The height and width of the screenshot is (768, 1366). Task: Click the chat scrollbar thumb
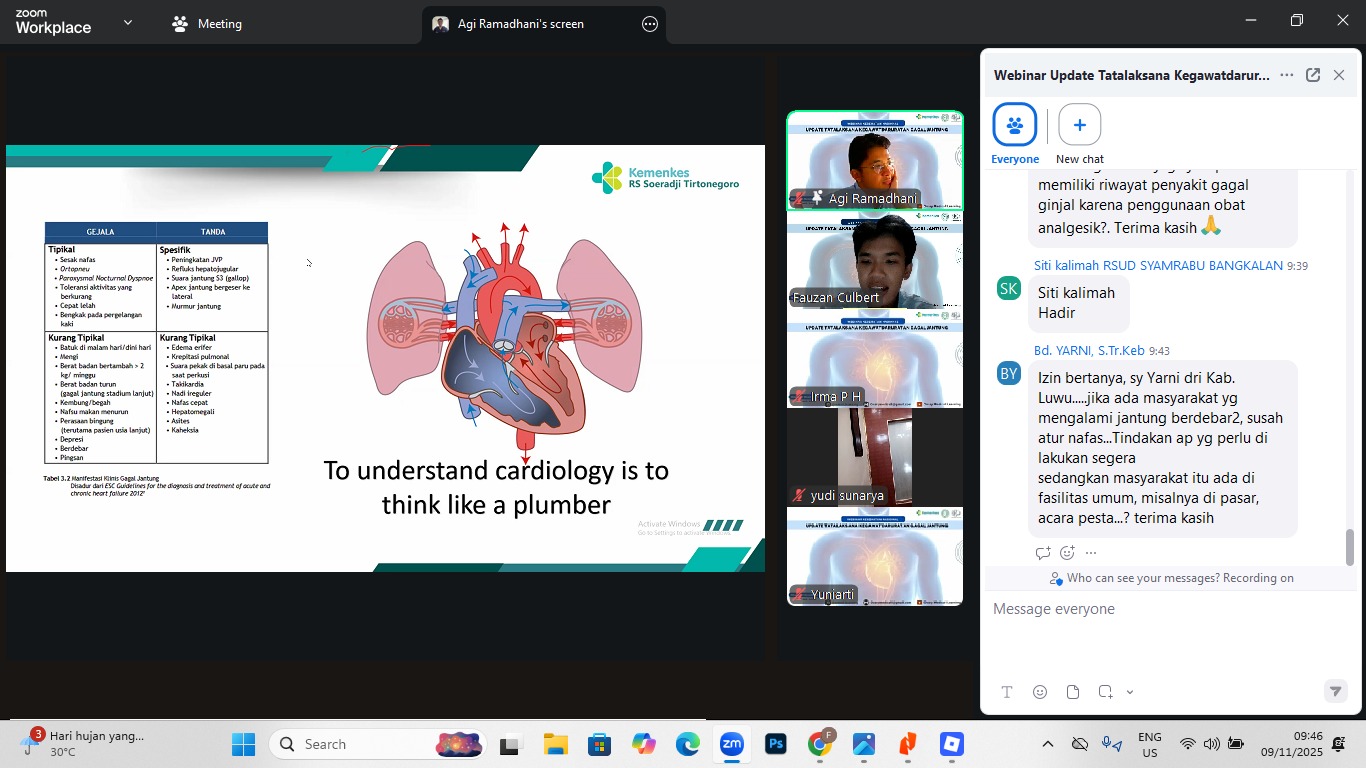point(1350,547)
